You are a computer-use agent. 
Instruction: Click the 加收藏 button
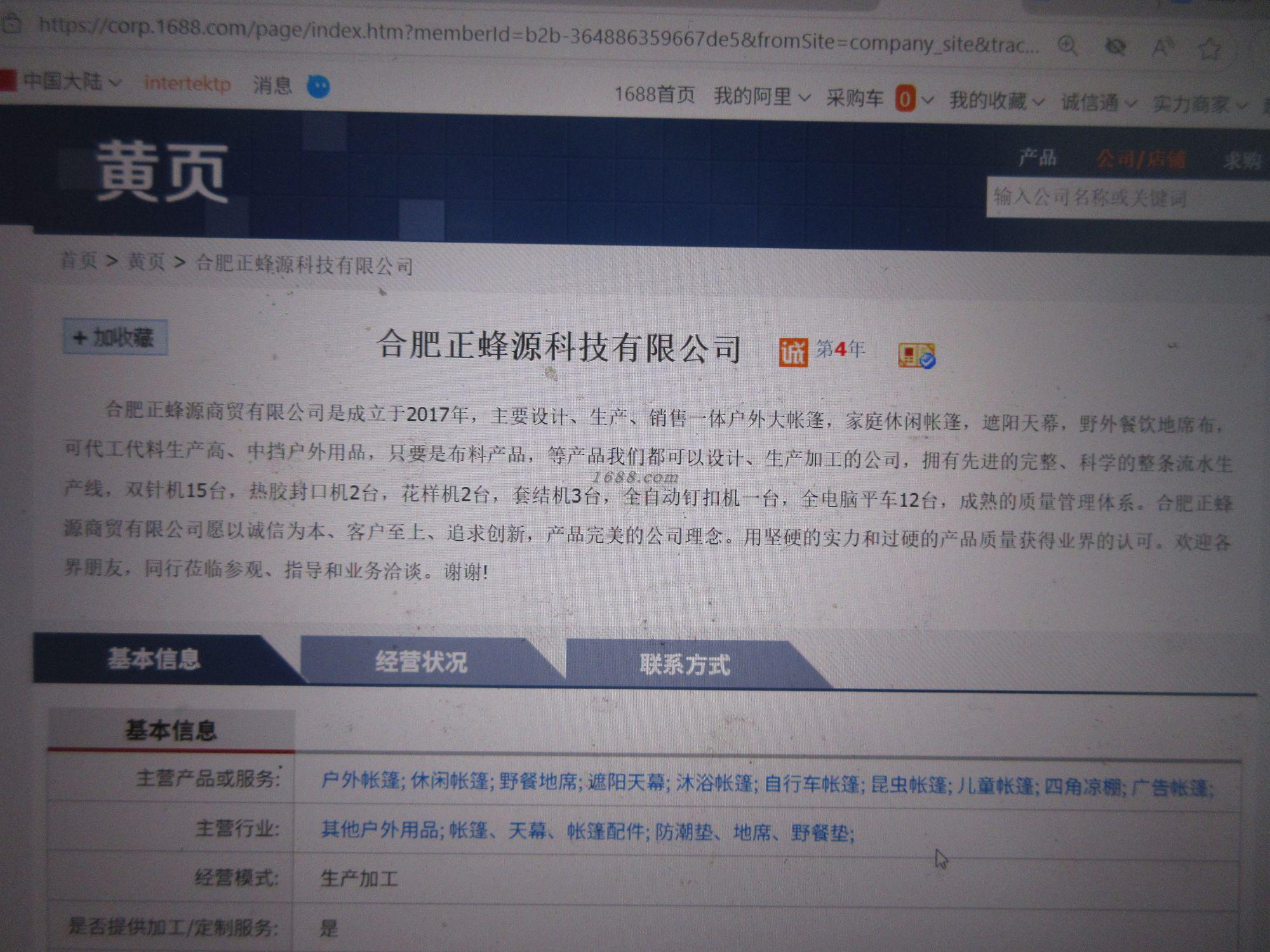(115, 338)
